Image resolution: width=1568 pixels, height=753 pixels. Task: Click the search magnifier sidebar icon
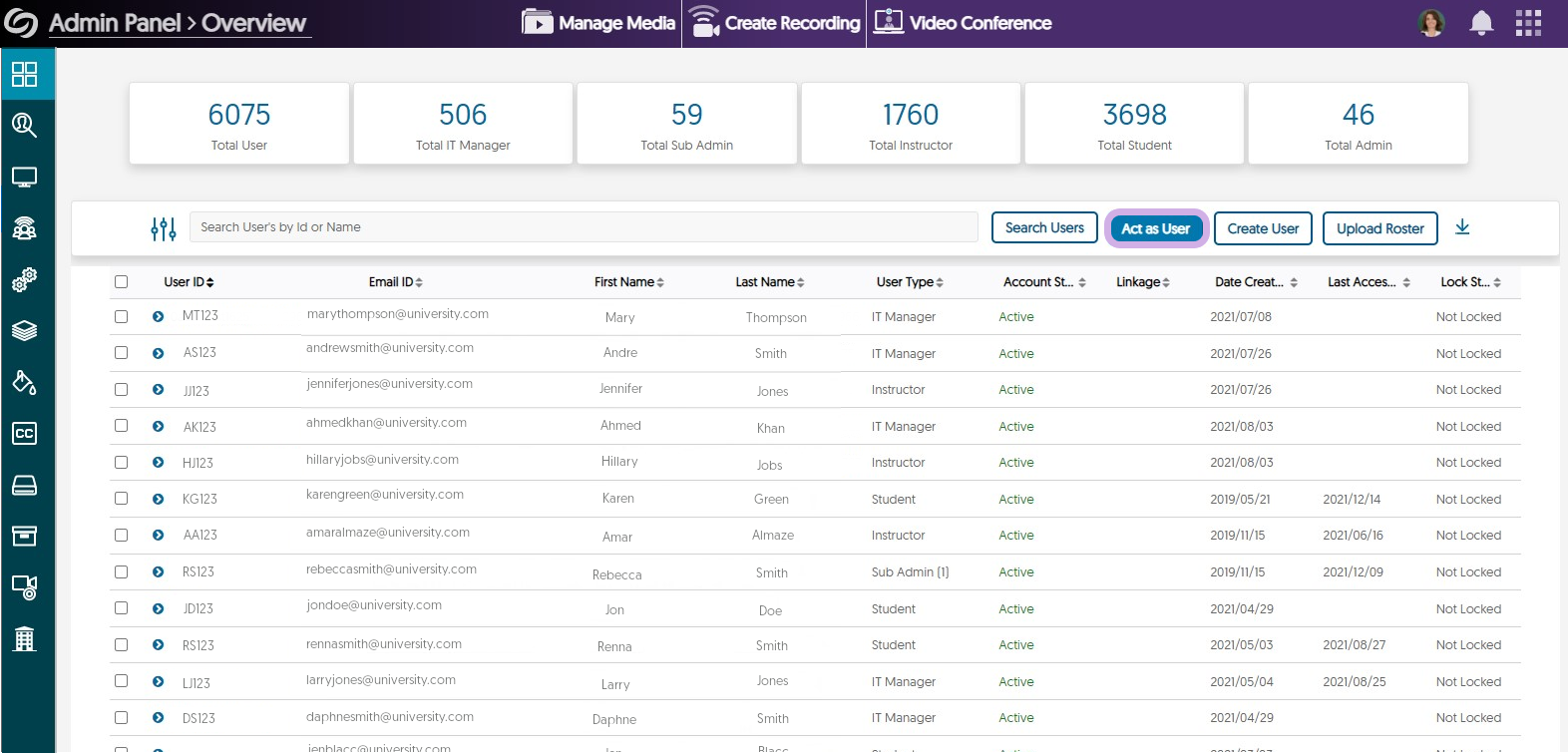[x=25, y=126]
